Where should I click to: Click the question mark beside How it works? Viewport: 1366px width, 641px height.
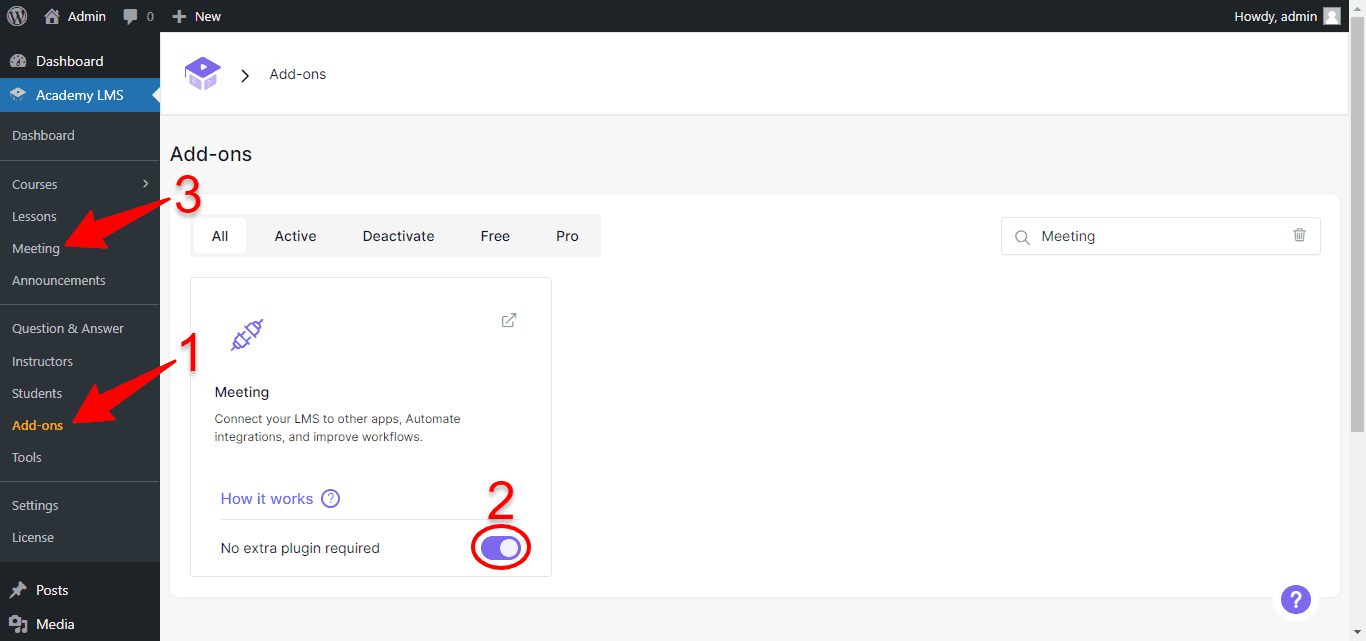(330, 498)
